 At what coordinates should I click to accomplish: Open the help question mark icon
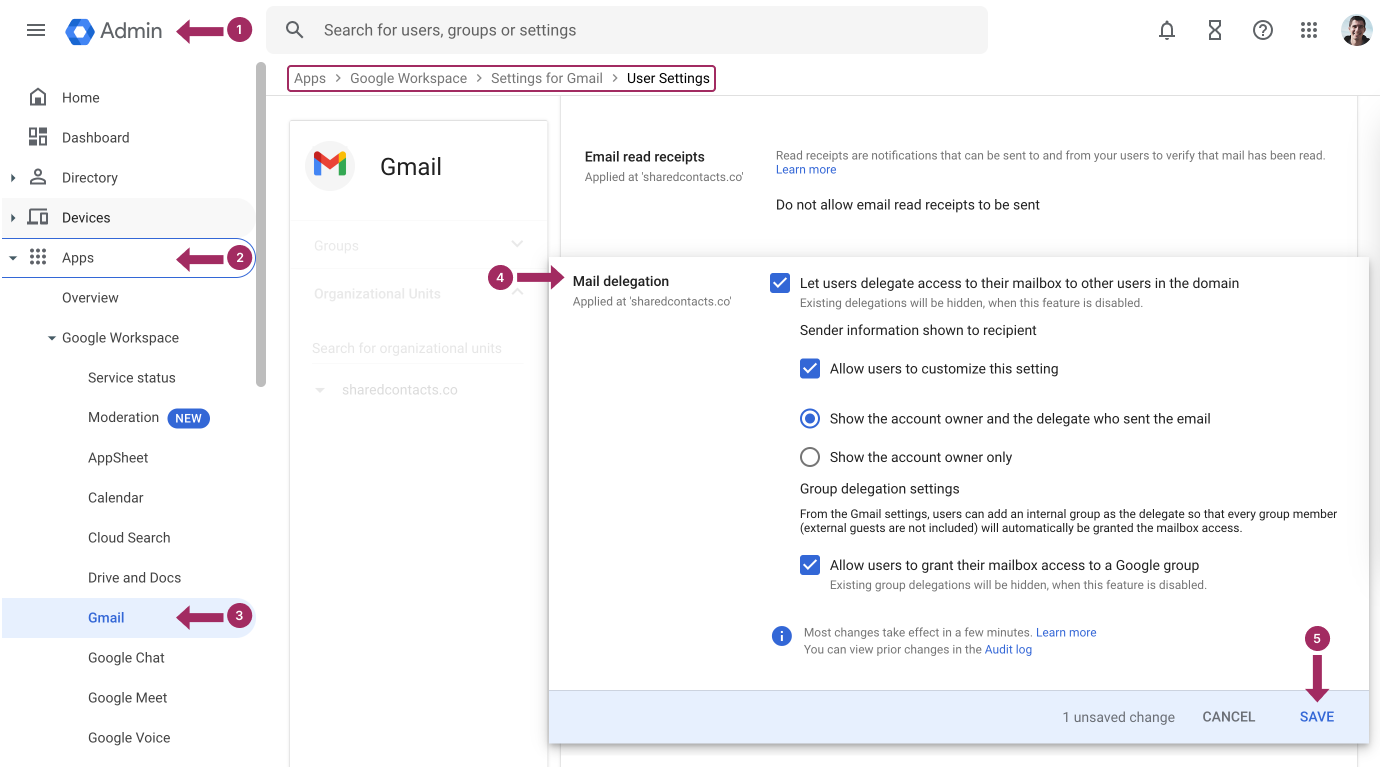[x=1263, y=30]
